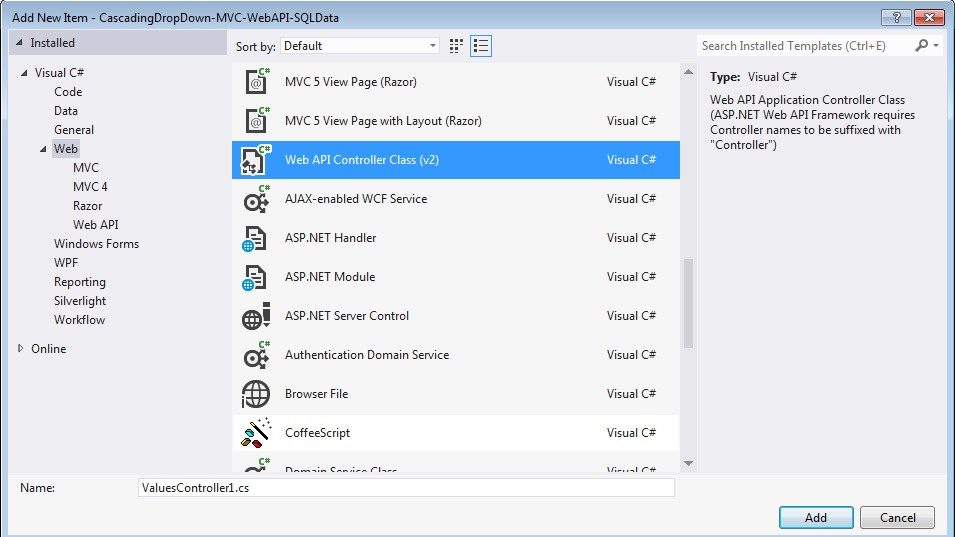Expand the Online templates section
This screenshot has width=955, height=537.
coord(22,349)
